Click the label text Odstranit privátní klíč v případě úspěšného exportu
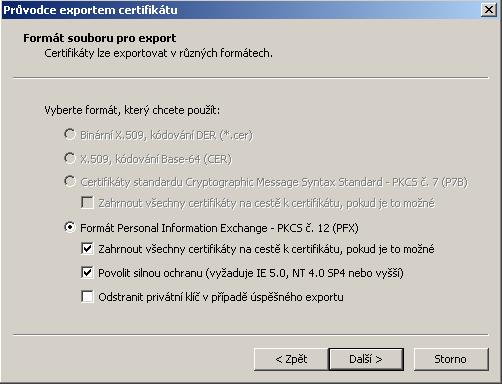The height and width of the screenshot is (384, 502). click(221, 297)
